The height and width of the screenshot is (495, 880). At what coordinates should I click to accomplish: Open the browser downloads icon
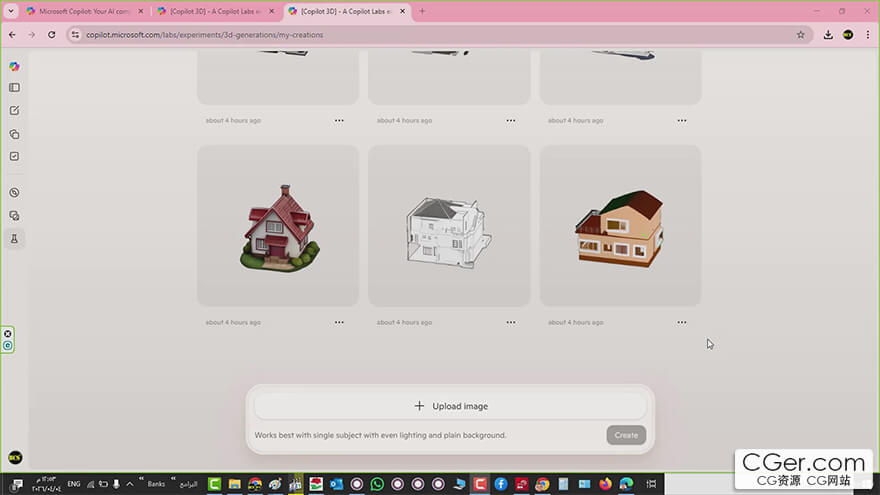click(x=828, y=35)
